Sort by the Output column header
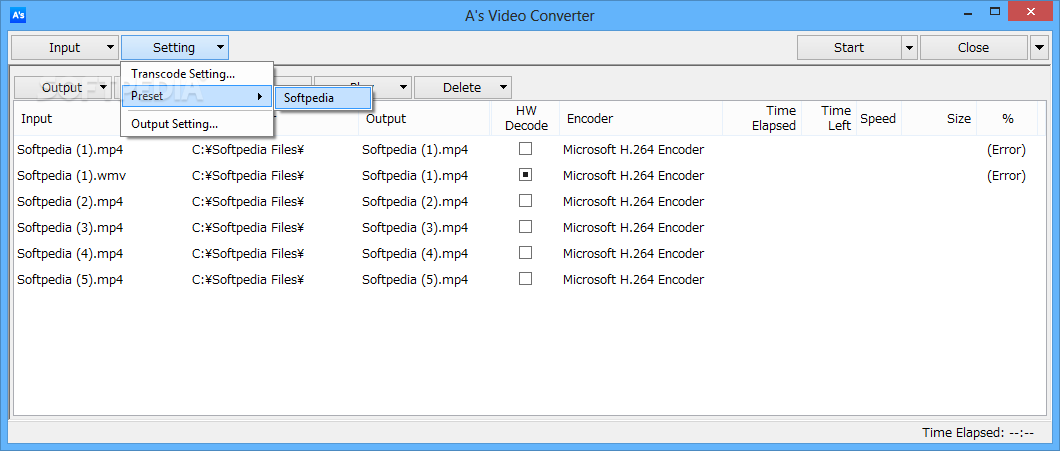Image resolution: width=1060 pixels, height=451 pixels. (425, 119)
